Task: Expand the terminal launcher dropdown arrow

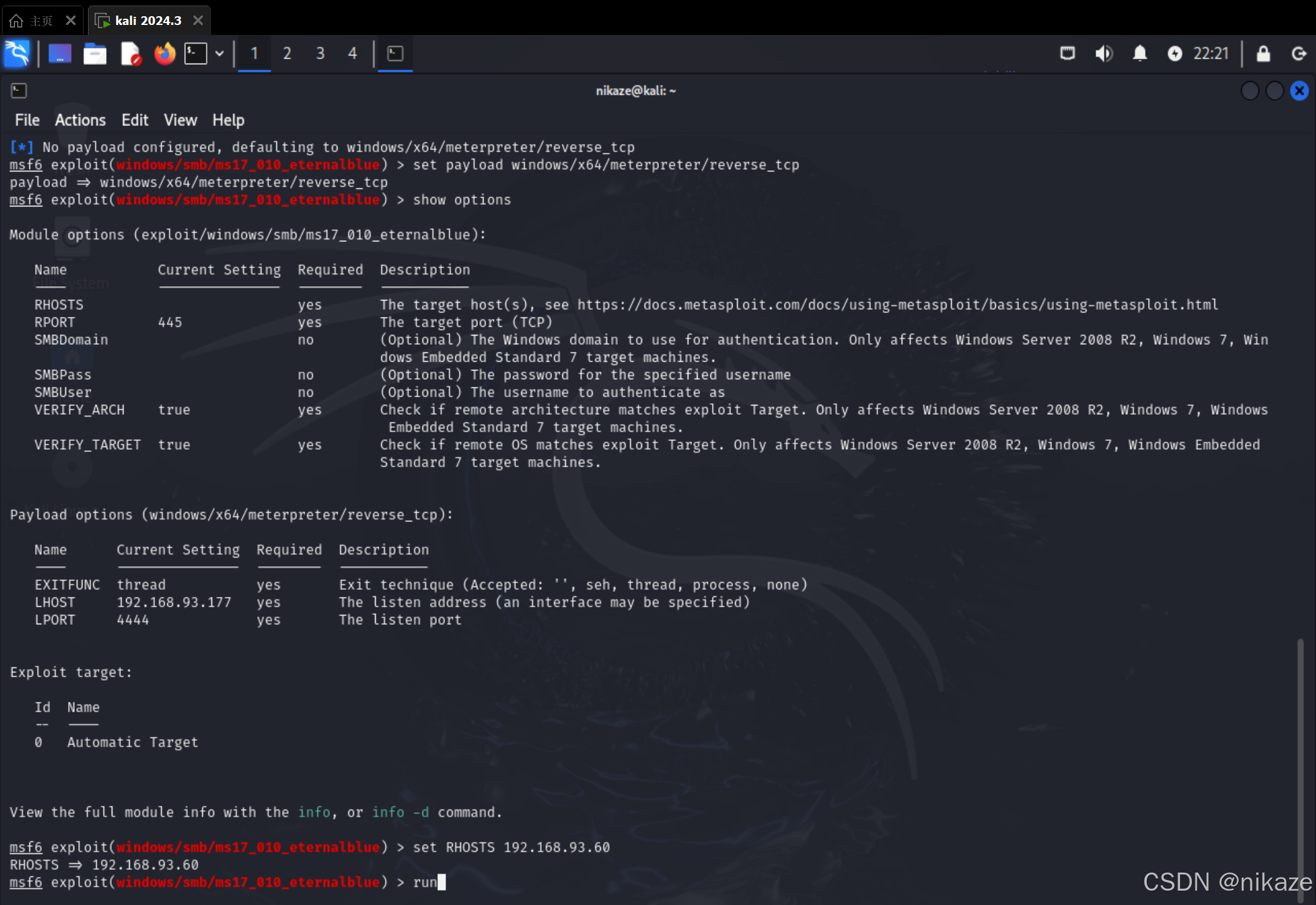Action: pos(220,54)
